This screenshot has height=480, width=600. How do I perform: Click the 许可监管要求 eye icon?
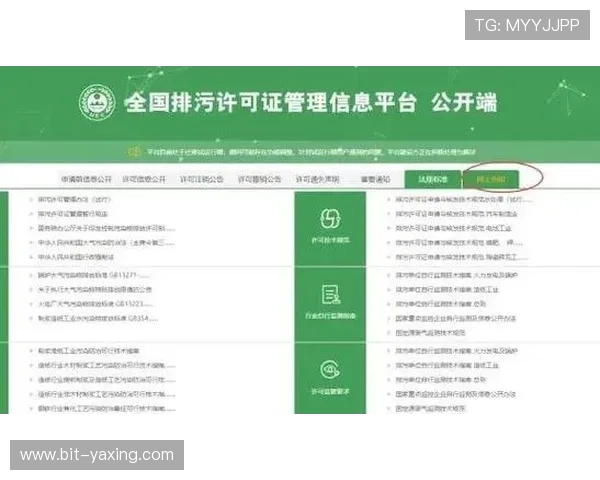330,369
